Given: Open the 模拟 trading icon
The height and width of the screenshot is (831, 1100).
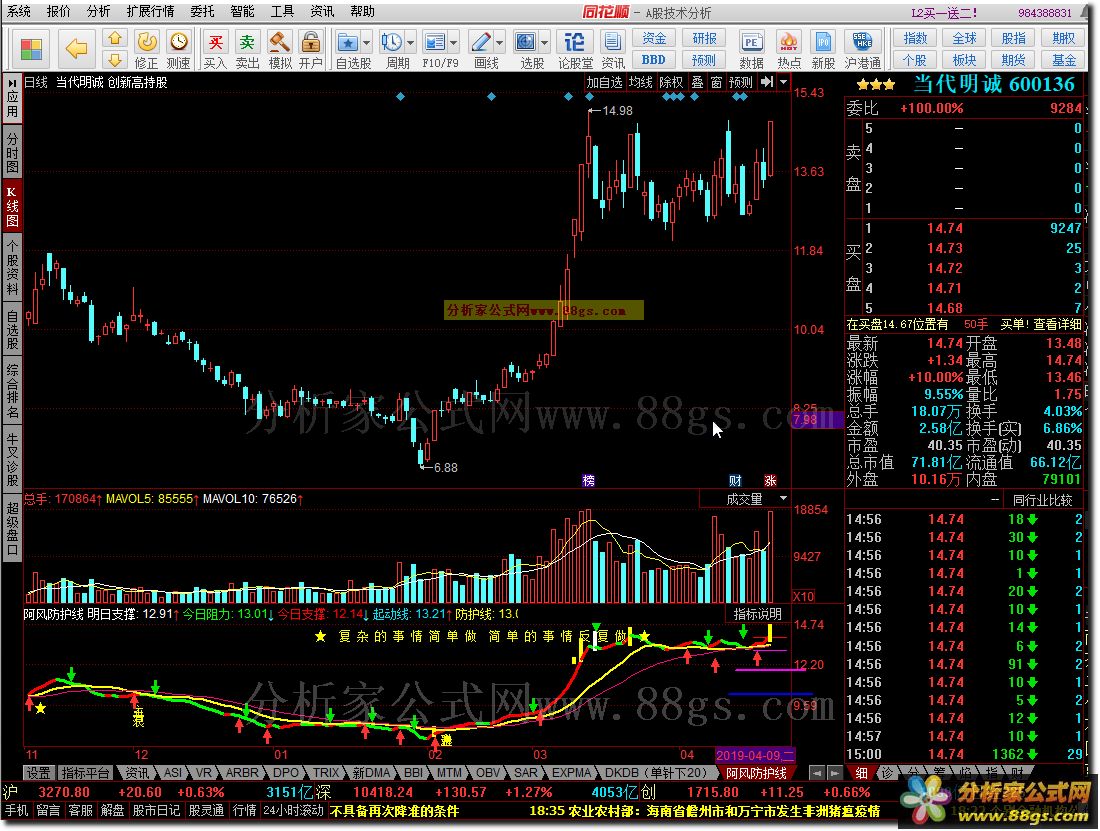Looking at the screenshot, I should tap(280, 49).
